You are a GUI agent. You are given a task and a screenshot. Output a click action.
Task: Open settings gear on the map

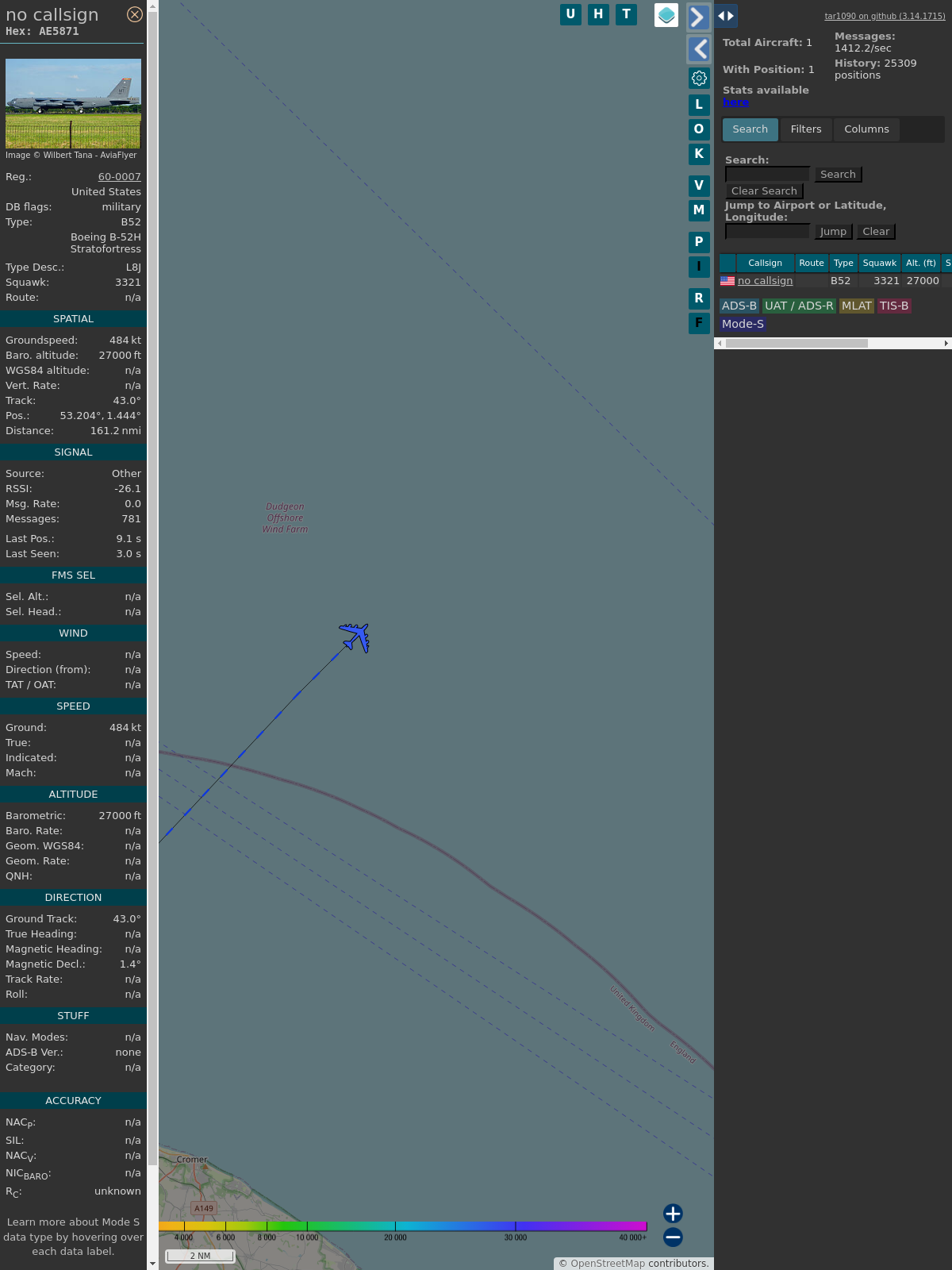point(699,78)
